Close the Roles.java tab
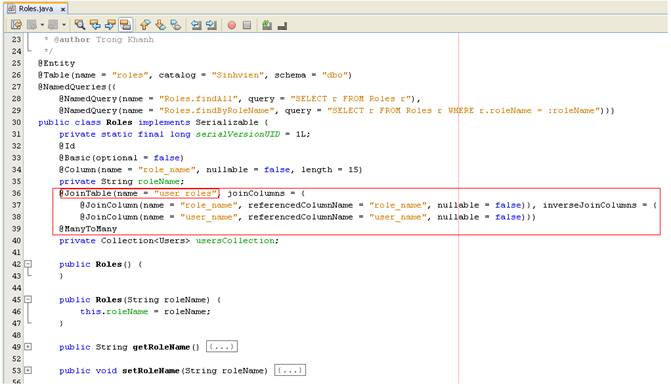 [x=63, y=9]
